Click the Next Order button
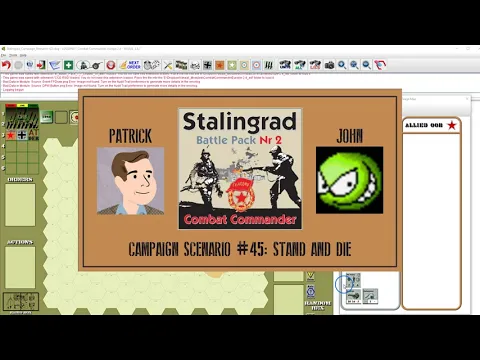The width and height of the screenshot is (480, 360). pyautogui.click(x=130, y=65)
